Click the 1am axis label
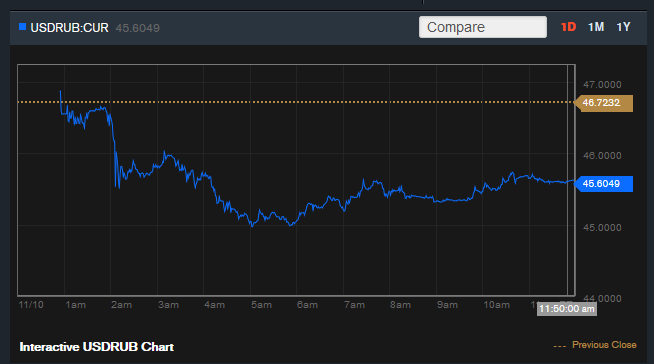Image resolution: width=654 pixels, height=364 pixels. coord(75,305)
